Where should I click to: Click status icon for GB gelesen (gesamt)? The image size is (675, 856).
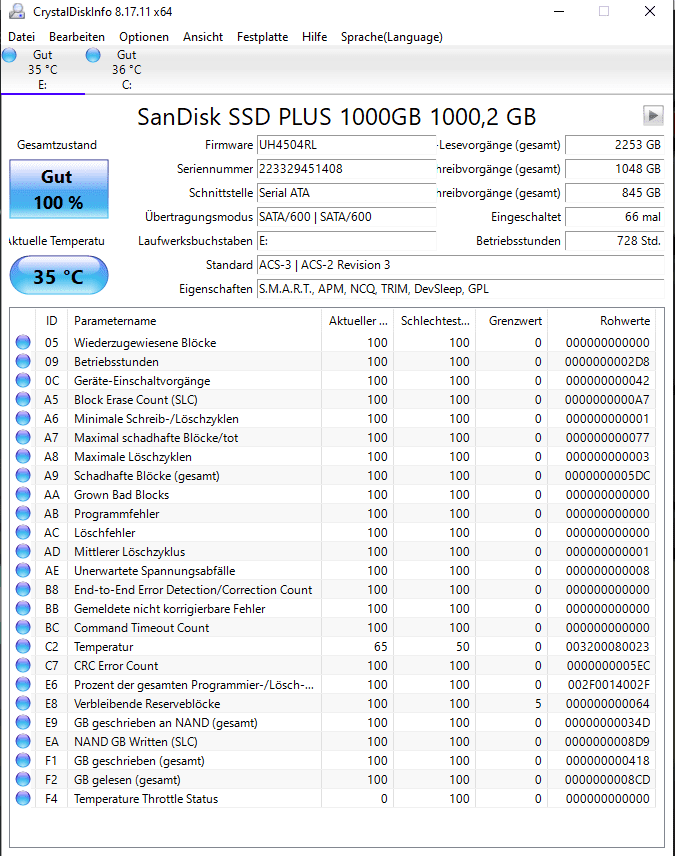23,780
